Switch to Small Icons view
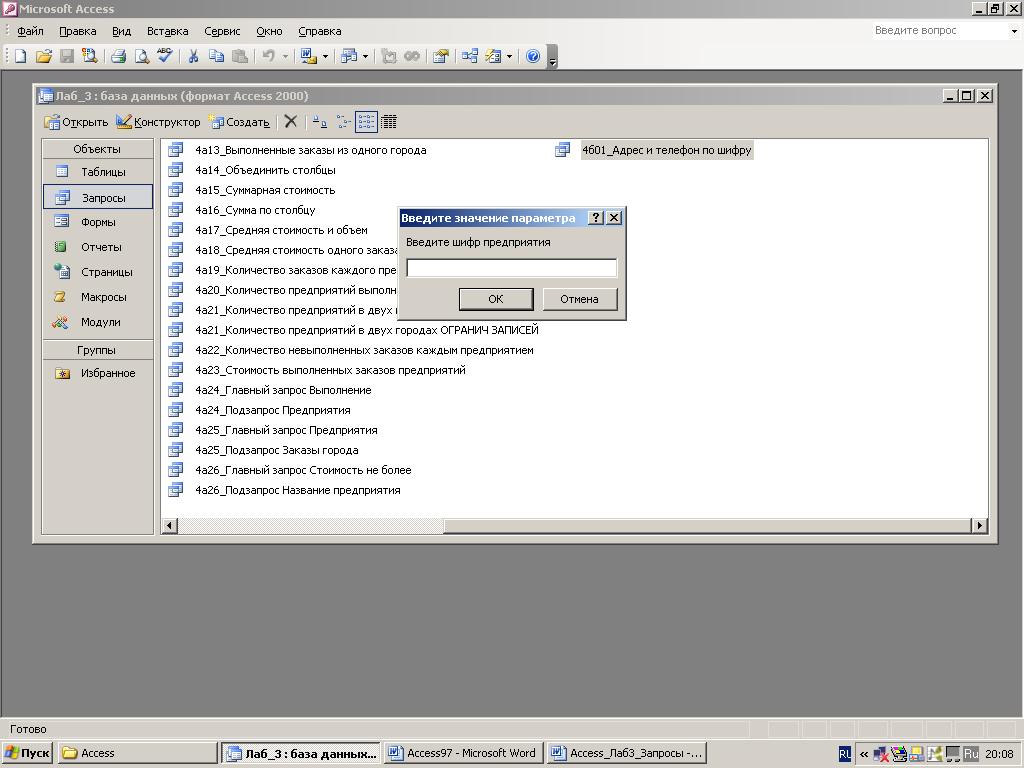 (343, 121)
